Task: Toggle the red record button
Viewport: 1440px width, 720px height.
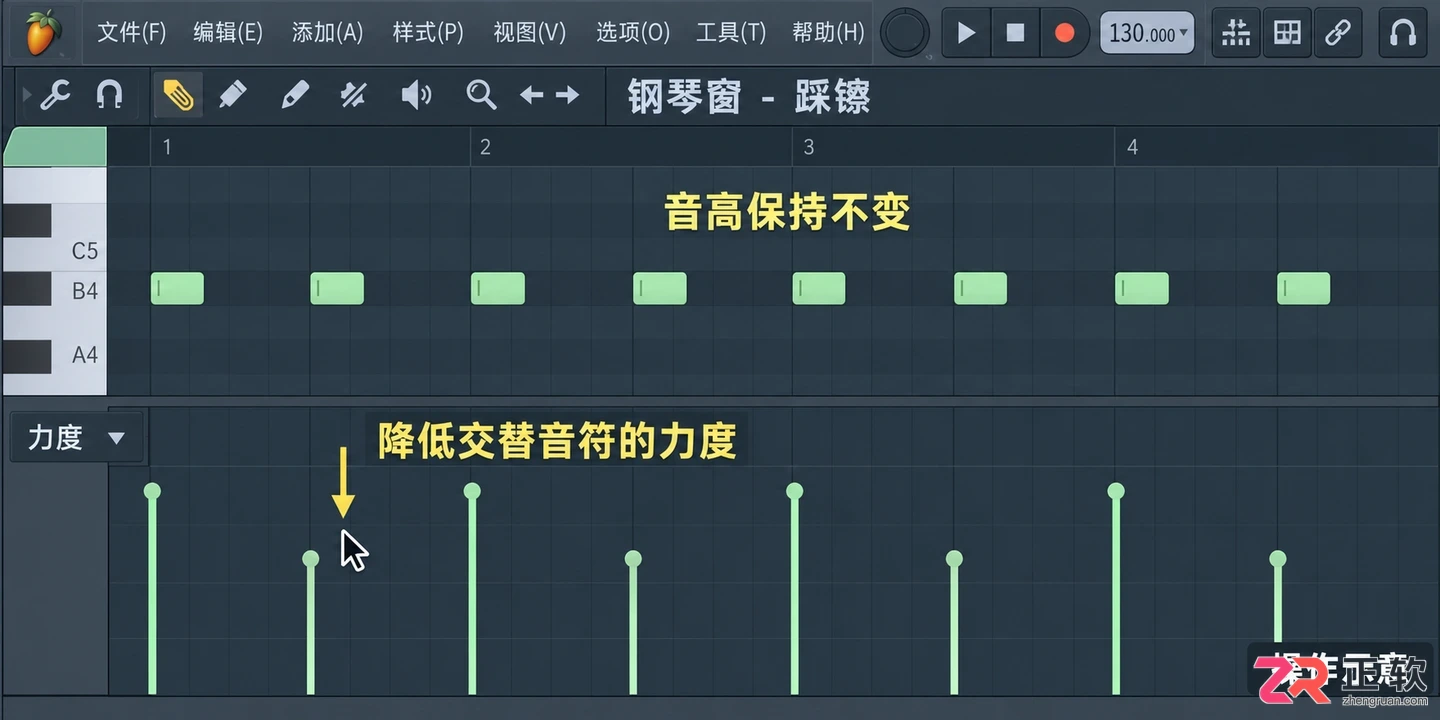Action: [1064, 33]
